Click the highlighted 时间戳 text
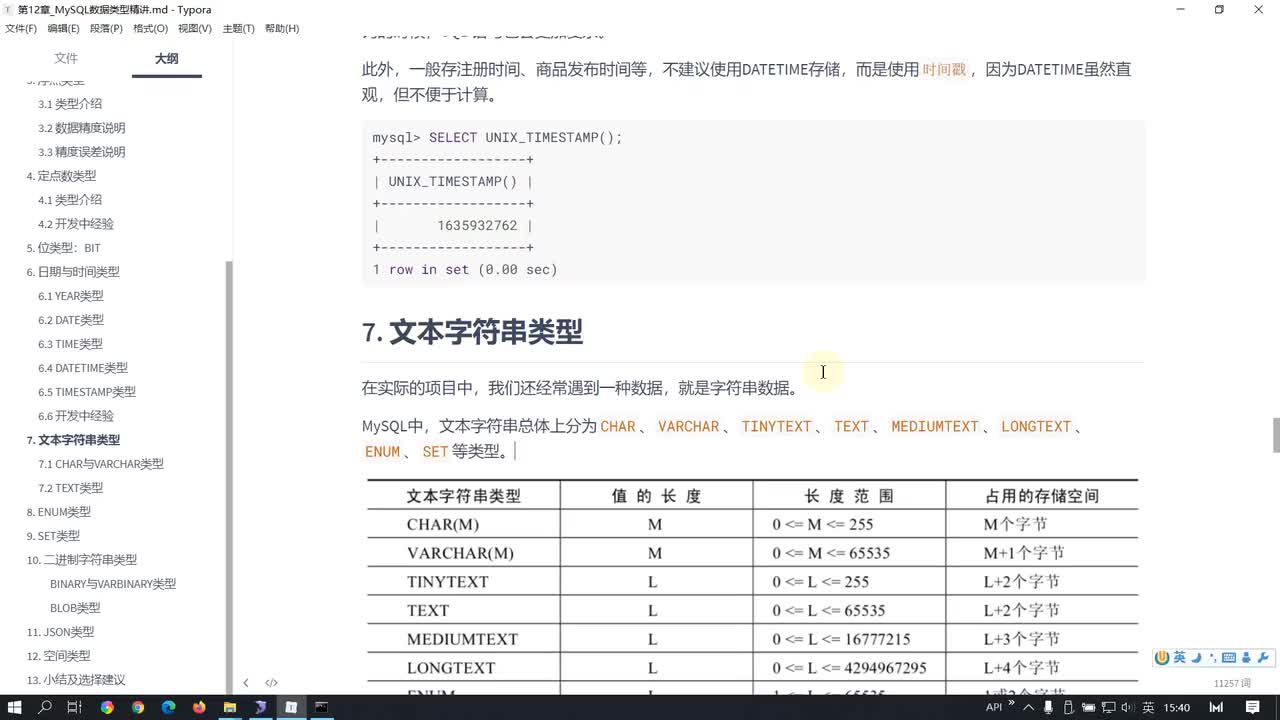This screenshot has height=720, width=1280. 944,70
